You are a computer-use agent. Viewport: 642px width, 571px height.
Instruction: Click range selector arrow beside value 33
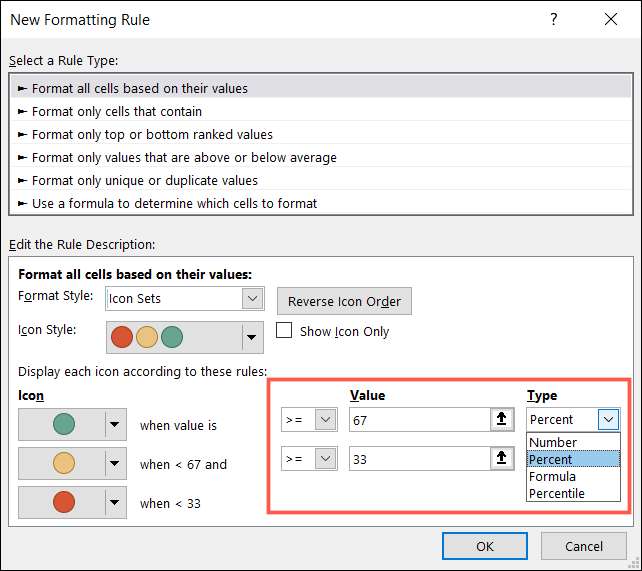[501, 460]
